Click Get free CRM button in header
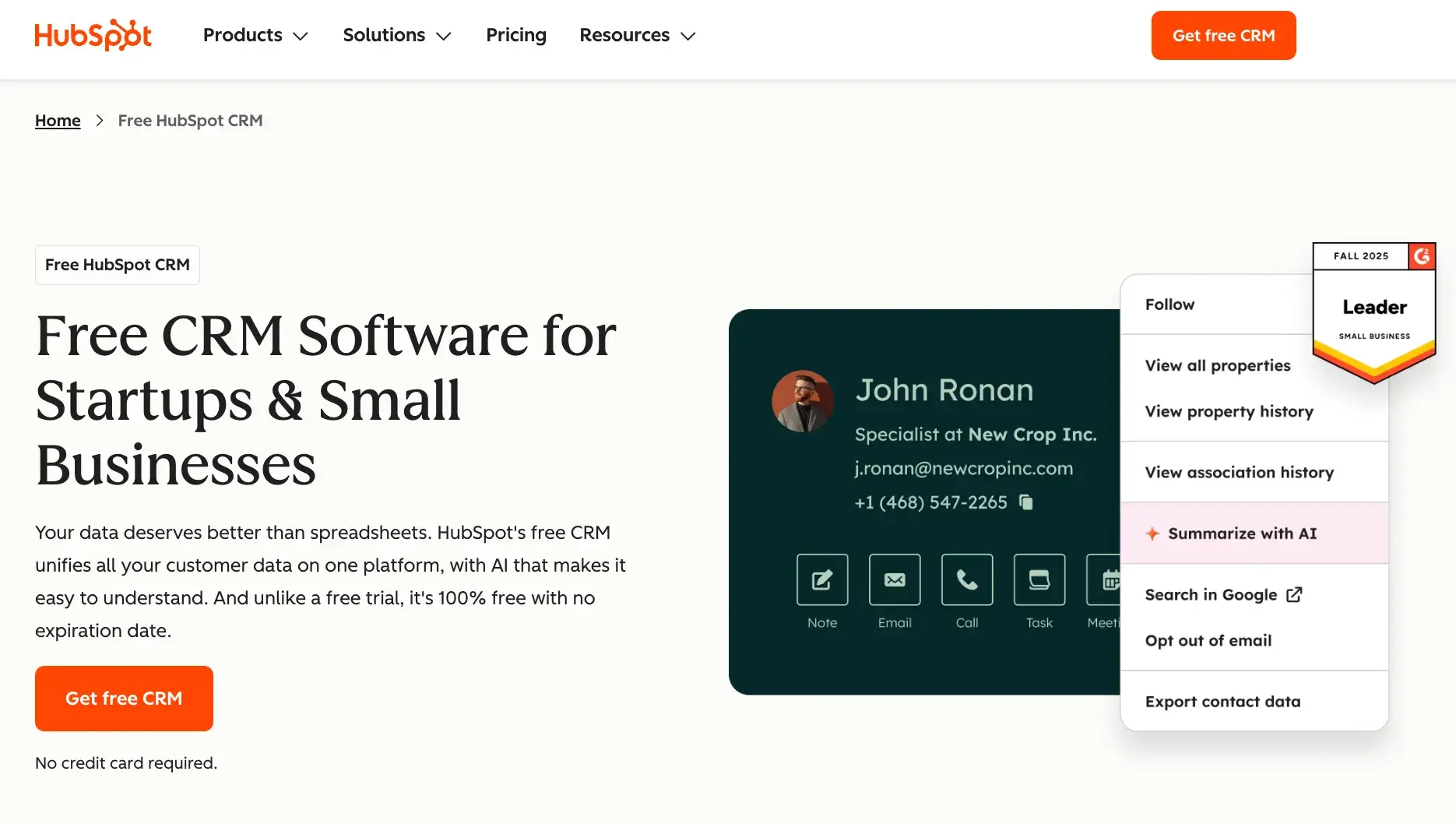This screenshot has height=824, width=1456. [1223, 36]
